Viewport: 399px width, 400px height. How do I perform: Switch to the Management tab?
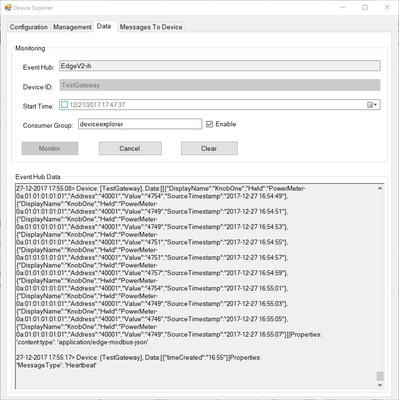point(72,27)
